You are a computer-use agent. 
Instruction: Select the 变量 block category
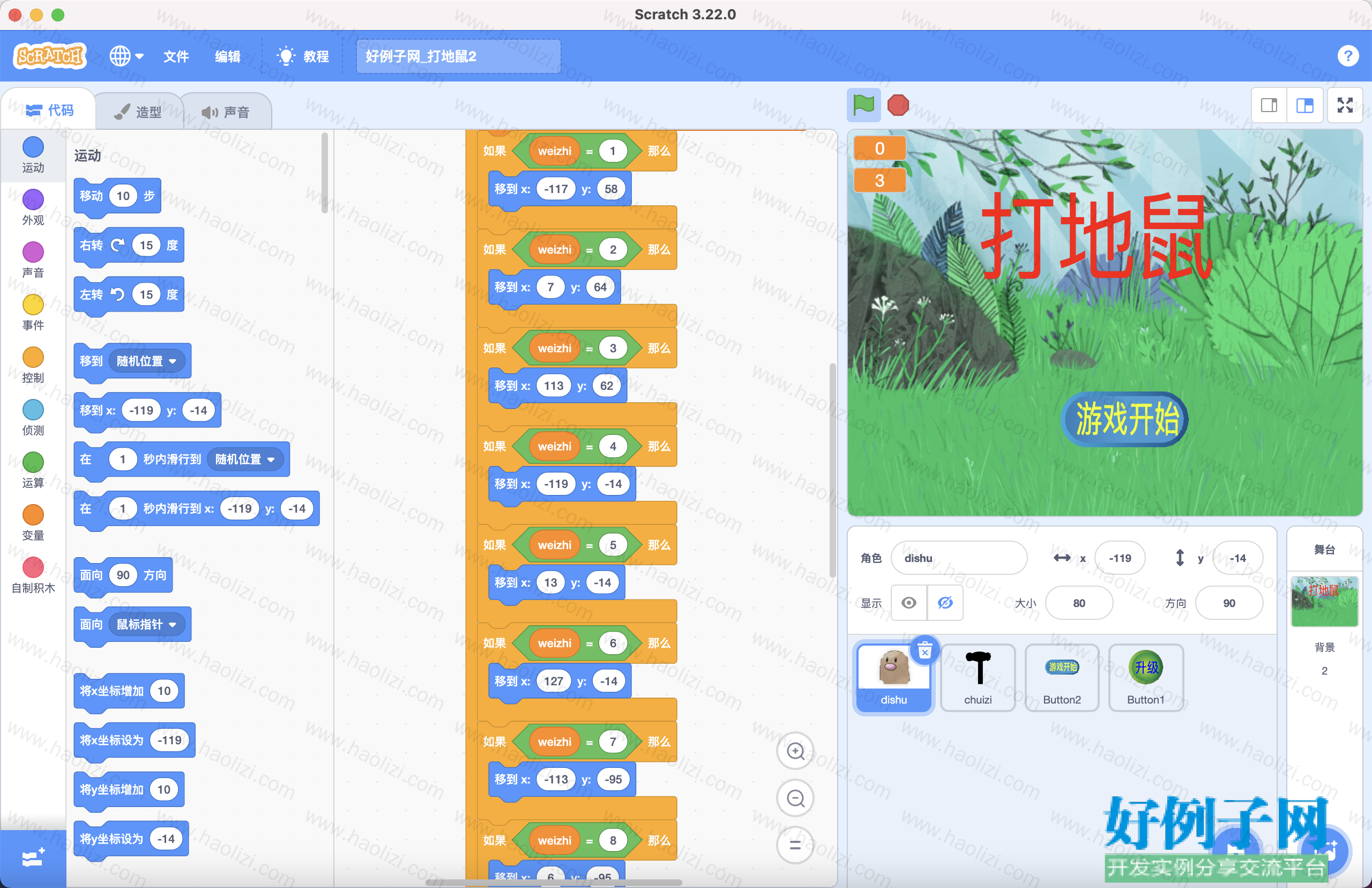33,523
